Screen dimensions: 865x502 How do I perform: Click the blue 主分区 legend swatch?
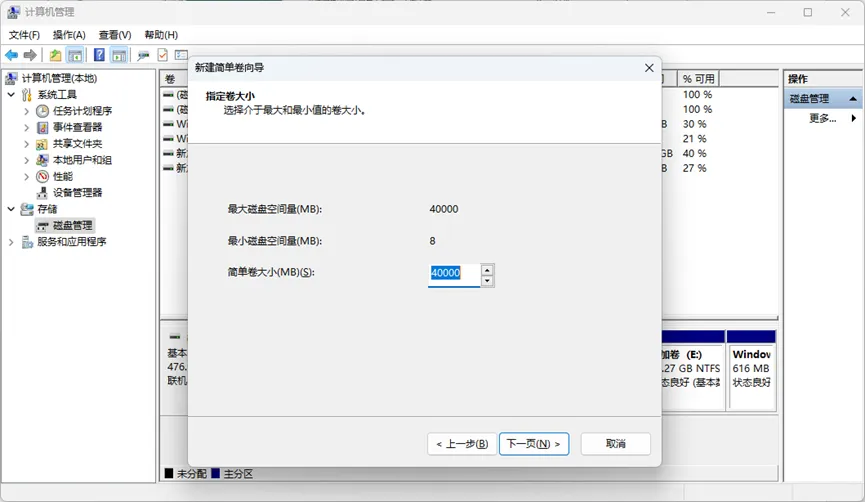[x=216, y=473]
